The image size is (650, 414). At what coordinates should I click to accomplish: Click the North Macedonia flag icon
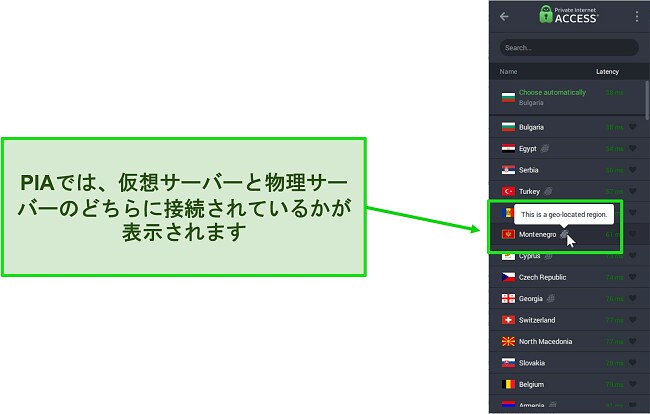(x=508, y=341)
